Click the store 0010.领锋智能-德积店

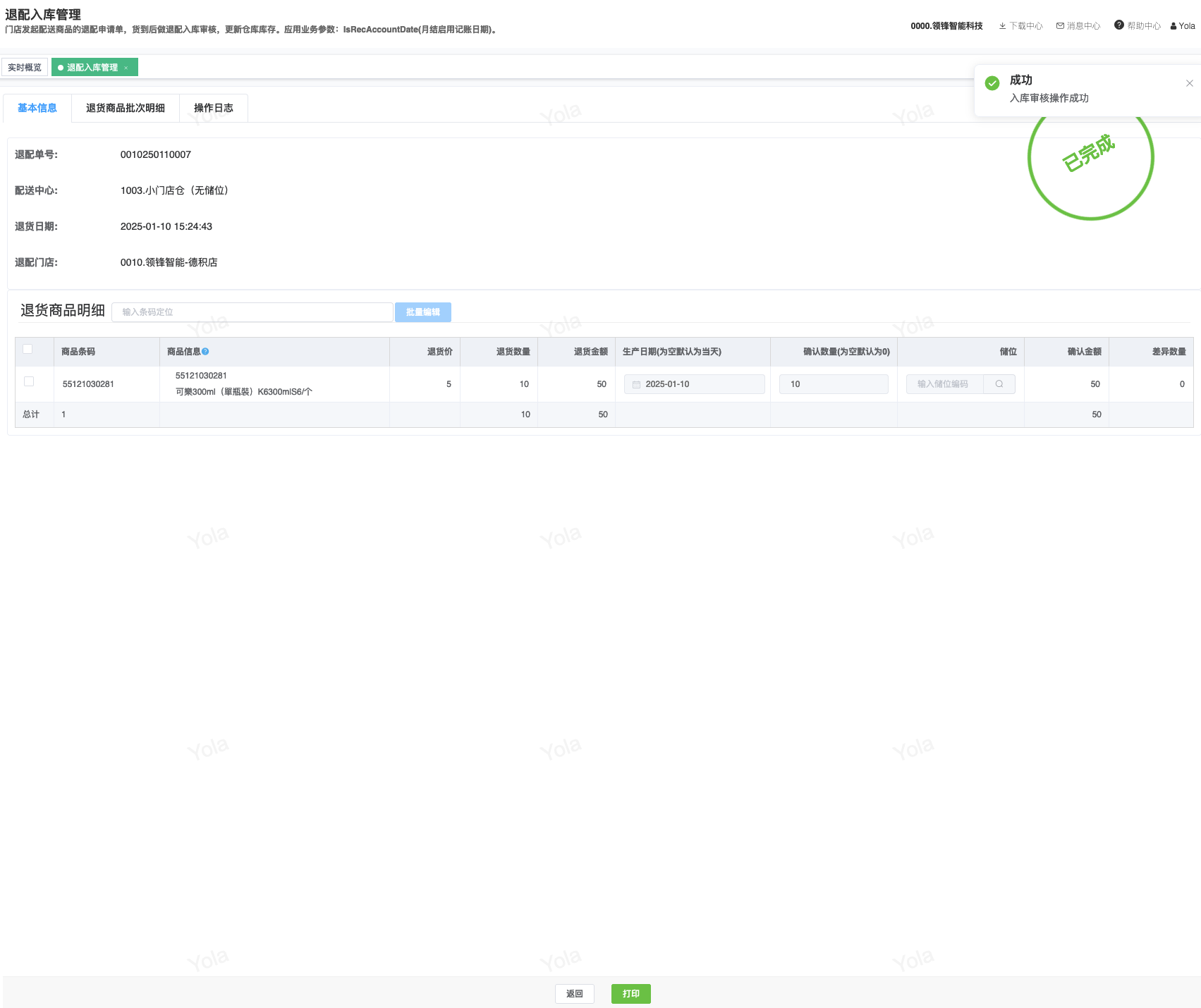click(x=169, y=262)
